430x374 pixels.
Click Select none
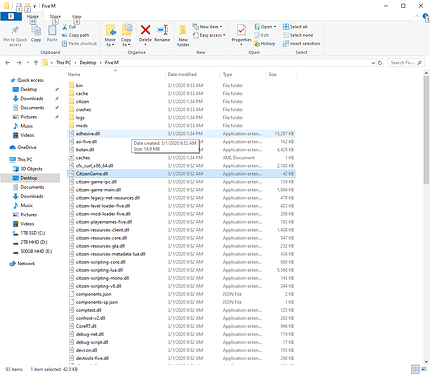click(x=298, y=35)
